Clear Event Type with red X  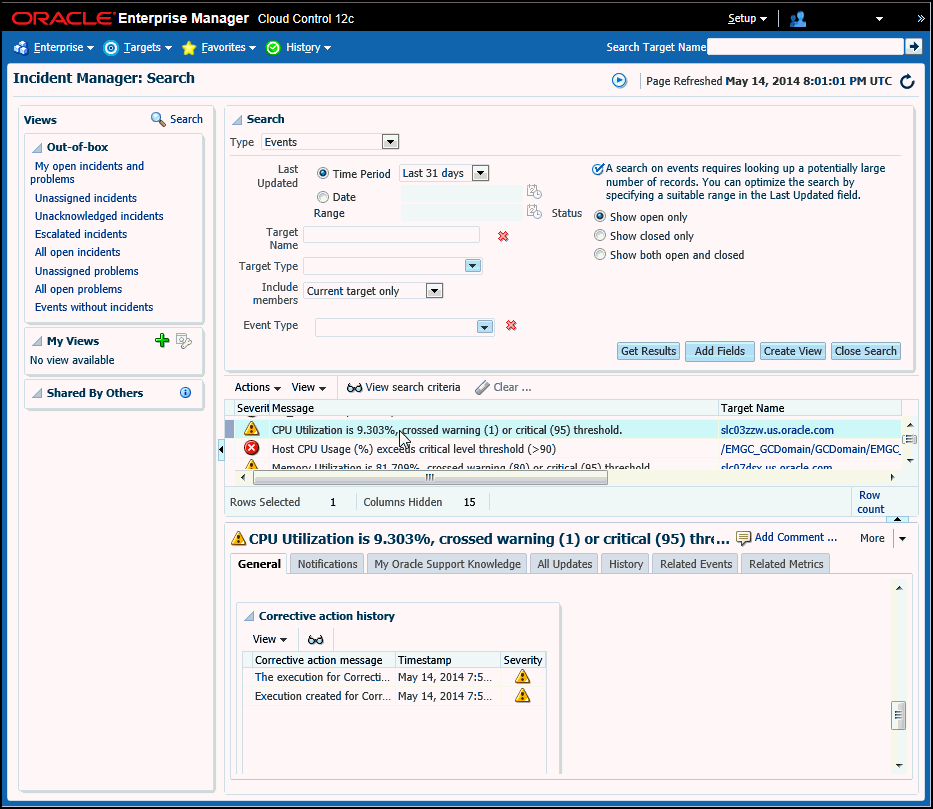(x=511, y=325)
